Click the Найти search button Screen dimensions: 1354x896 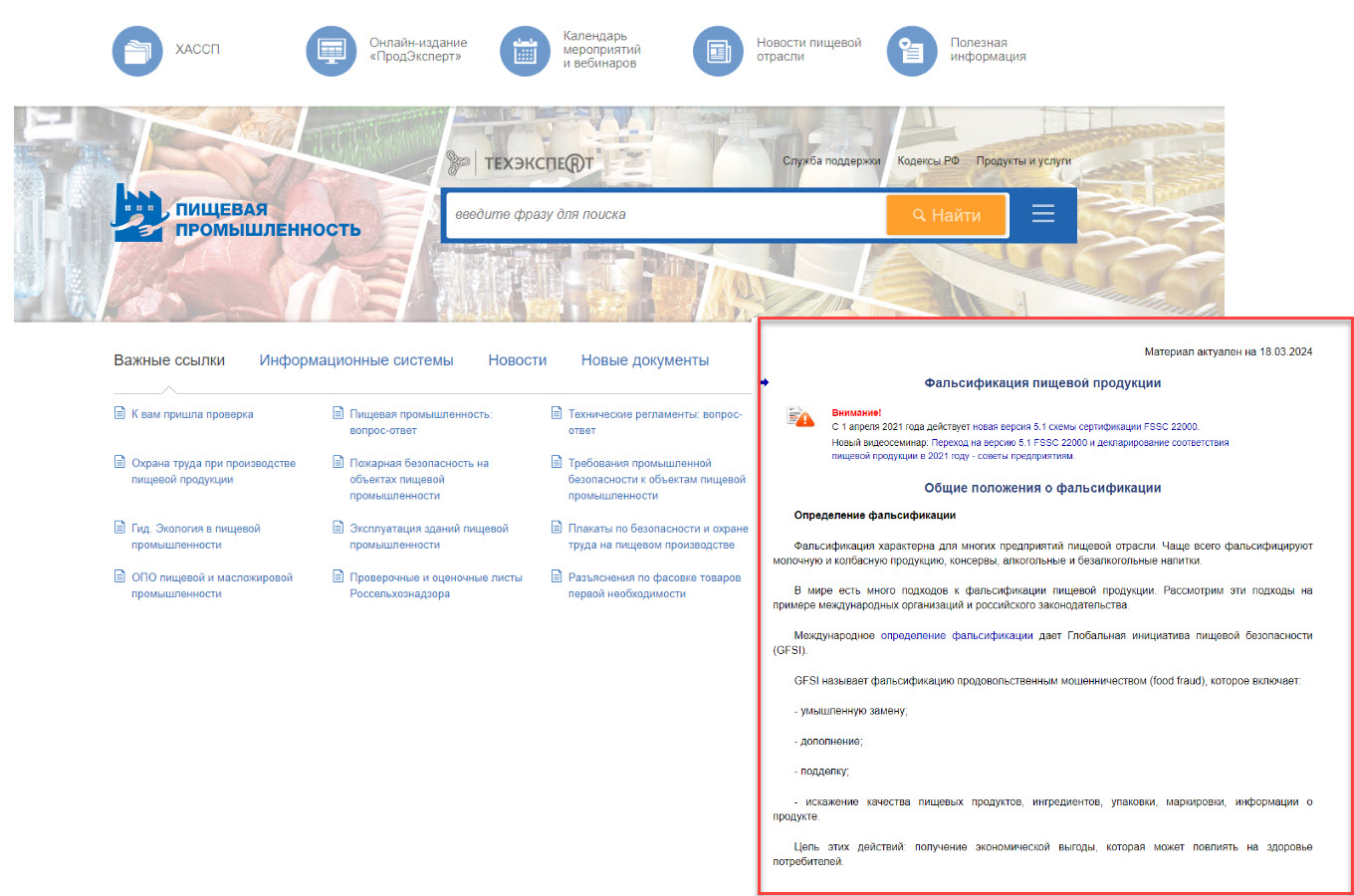(946, 215)
